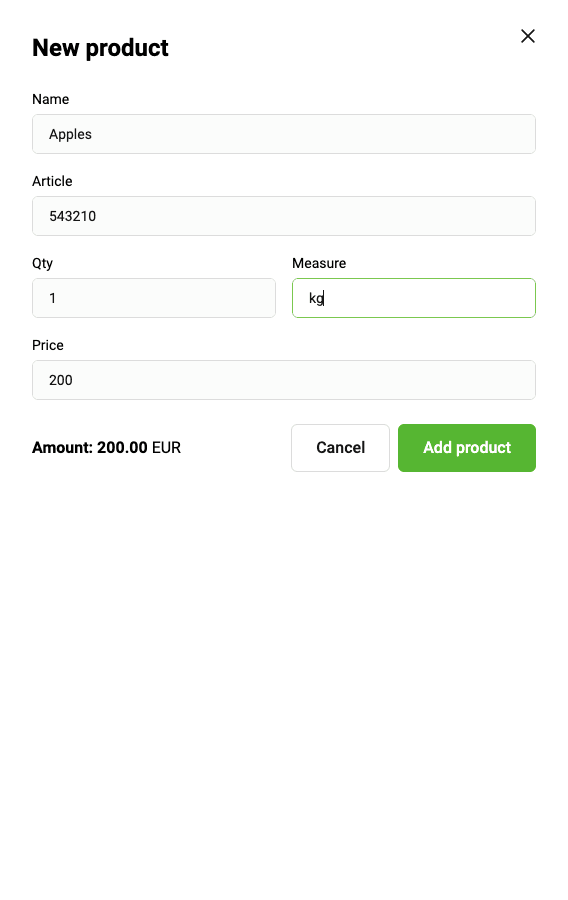This screenshot has width=568, height=900.
Task: Close the New product dialog with X
Action: 528,36
